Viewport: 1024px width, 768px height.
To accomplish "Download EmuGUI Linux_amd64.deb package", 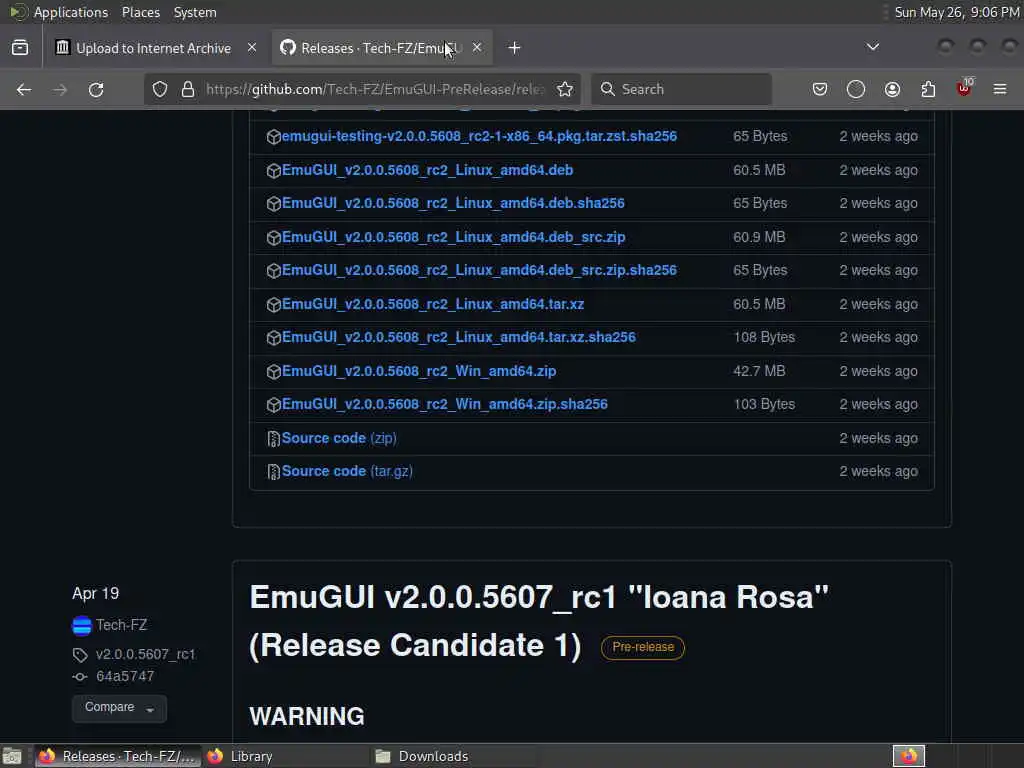I will pyautogui.click(x=428, y=170).
